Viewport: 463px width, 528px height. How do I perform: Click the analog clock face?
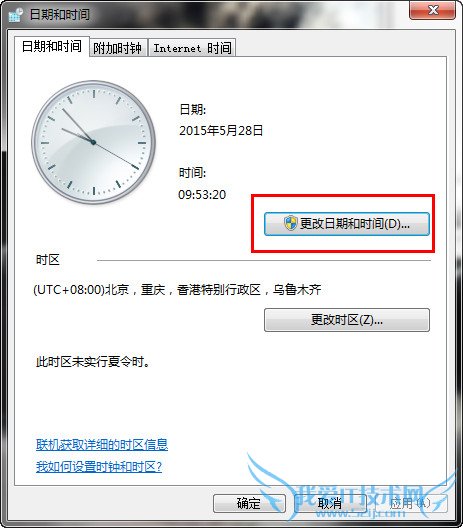94,142
